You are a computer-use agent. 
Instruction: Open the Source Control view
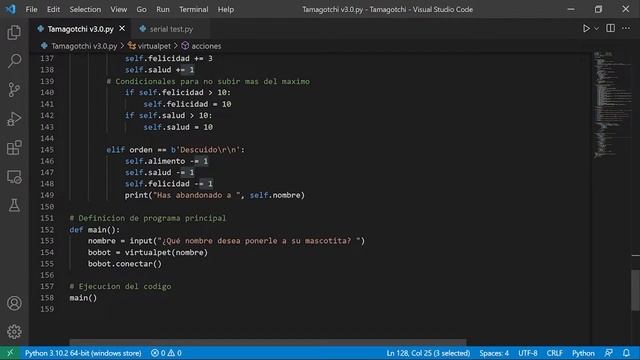pos(14,89)
